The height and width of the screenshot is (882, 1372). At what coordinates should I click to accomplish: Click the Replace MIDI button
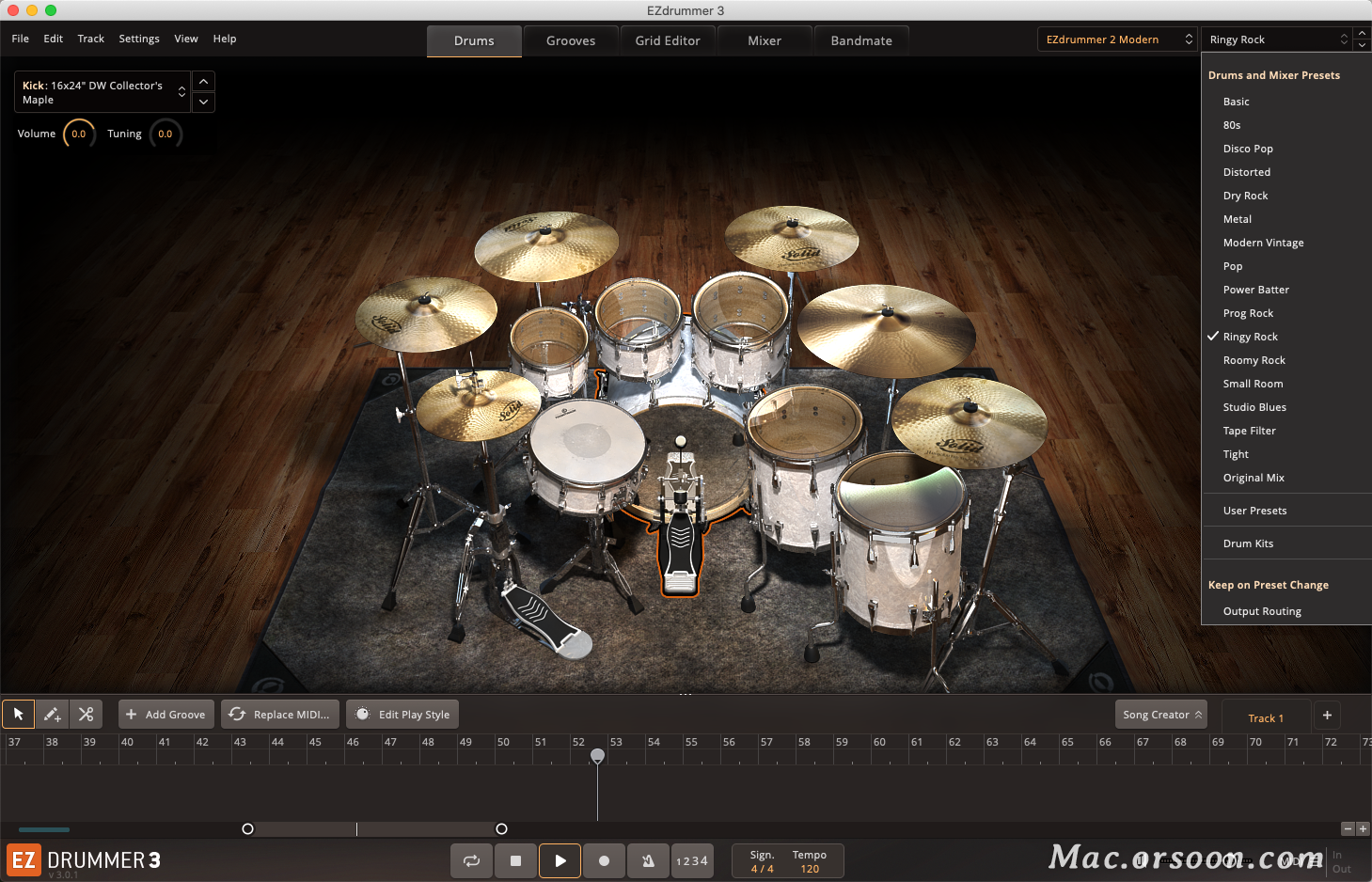[x=280, y=715]
